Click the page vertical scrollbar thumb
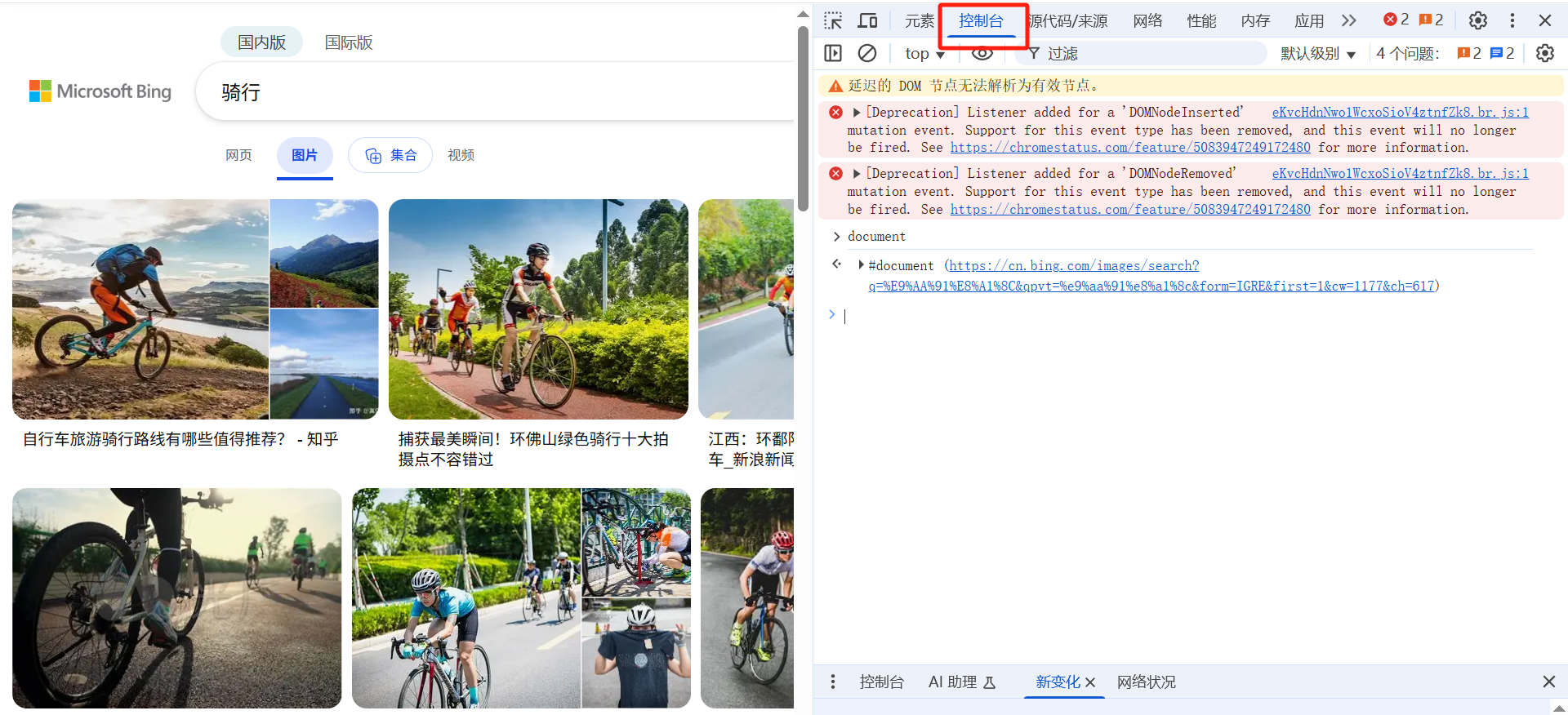Viewport: 1568px width, 715px height. tap(803, 118)
